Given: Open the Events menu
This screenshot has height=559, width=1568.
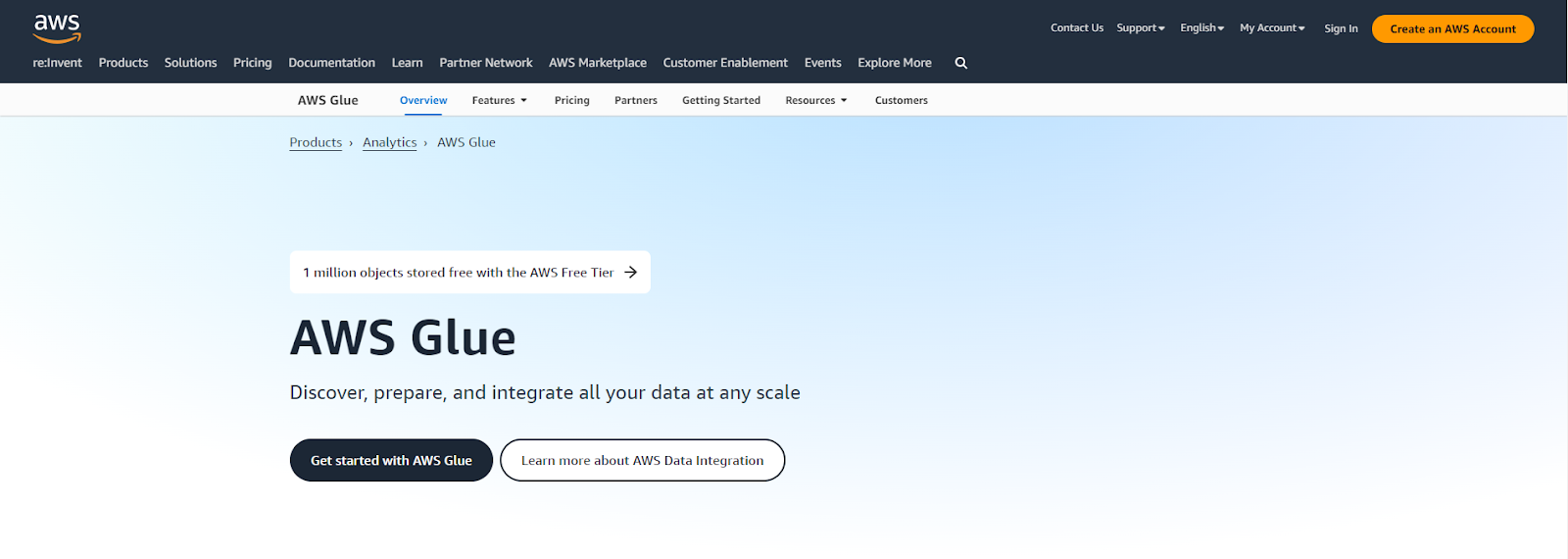Looking at the screenshot, I should pyautogui.click(x=823, y=63).
